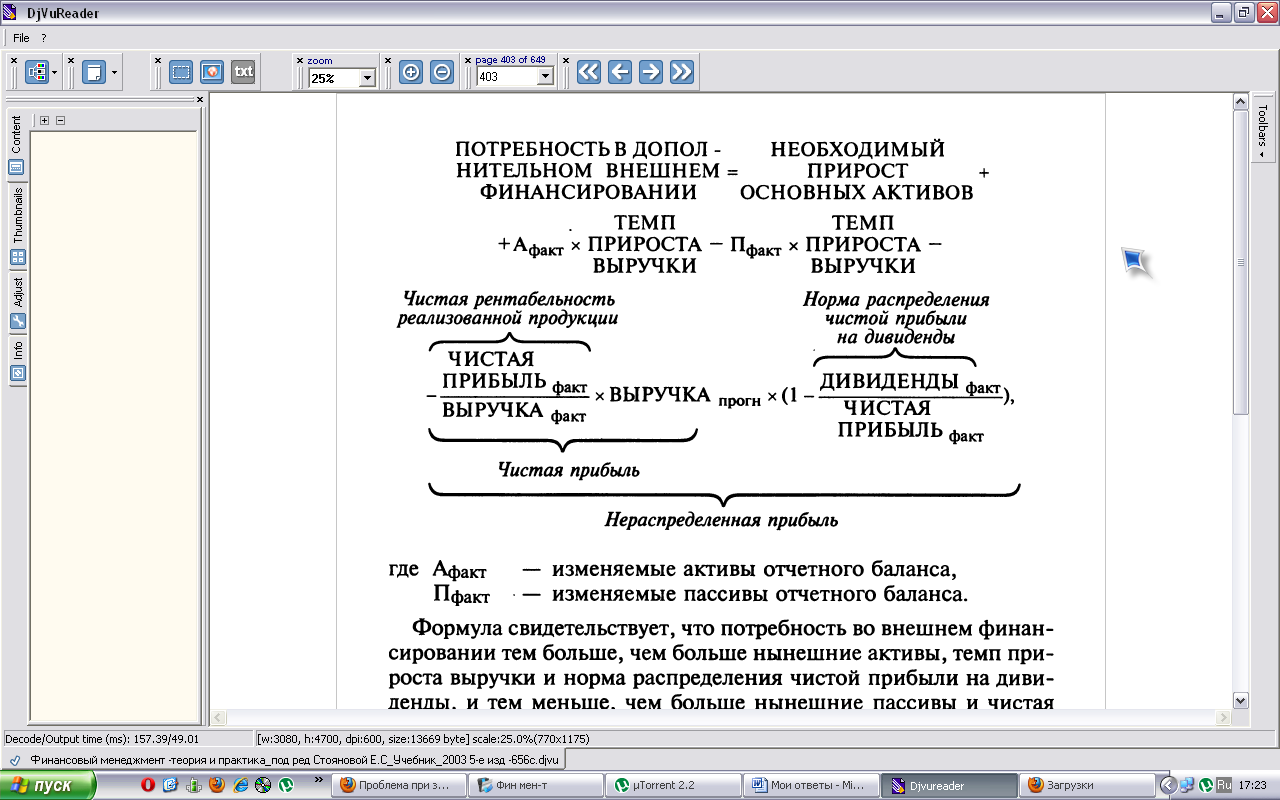
Task: Open the ? help menu
Action: [44, 37]
